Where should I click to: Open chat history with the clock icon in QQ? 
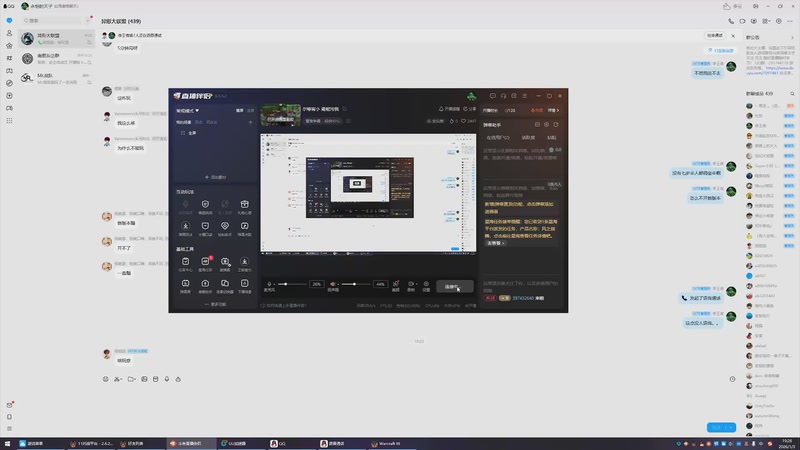point(732,379)
